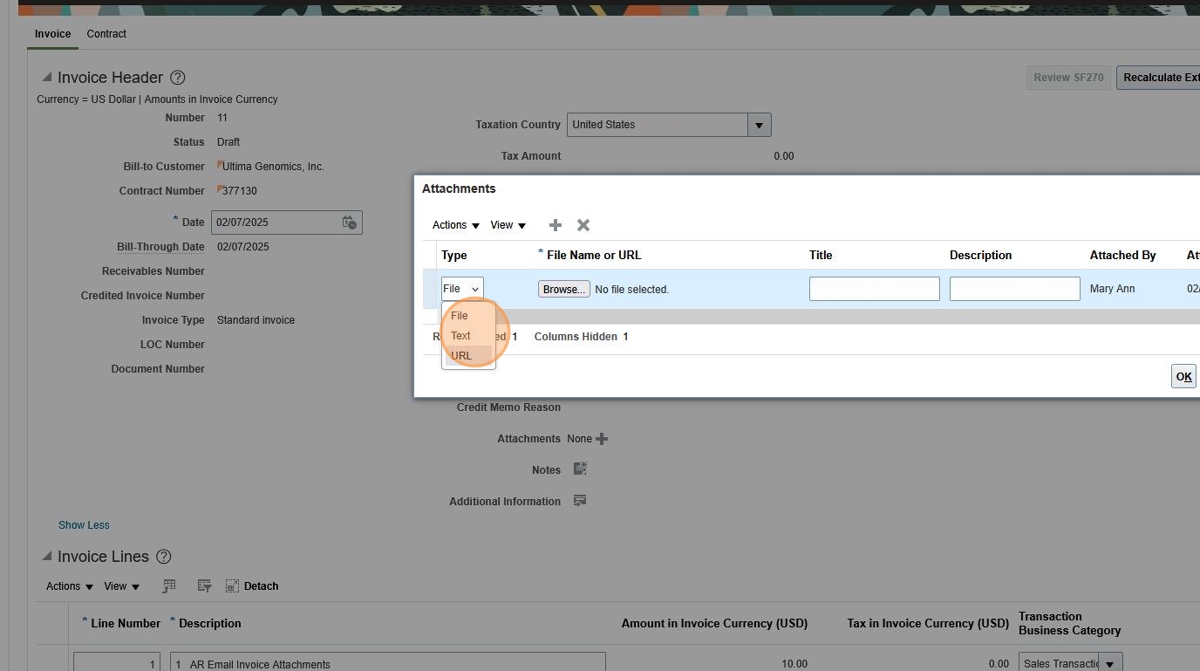Click the add attachment plus icon in dialog

pyautogui.click(x=555, y=225)
